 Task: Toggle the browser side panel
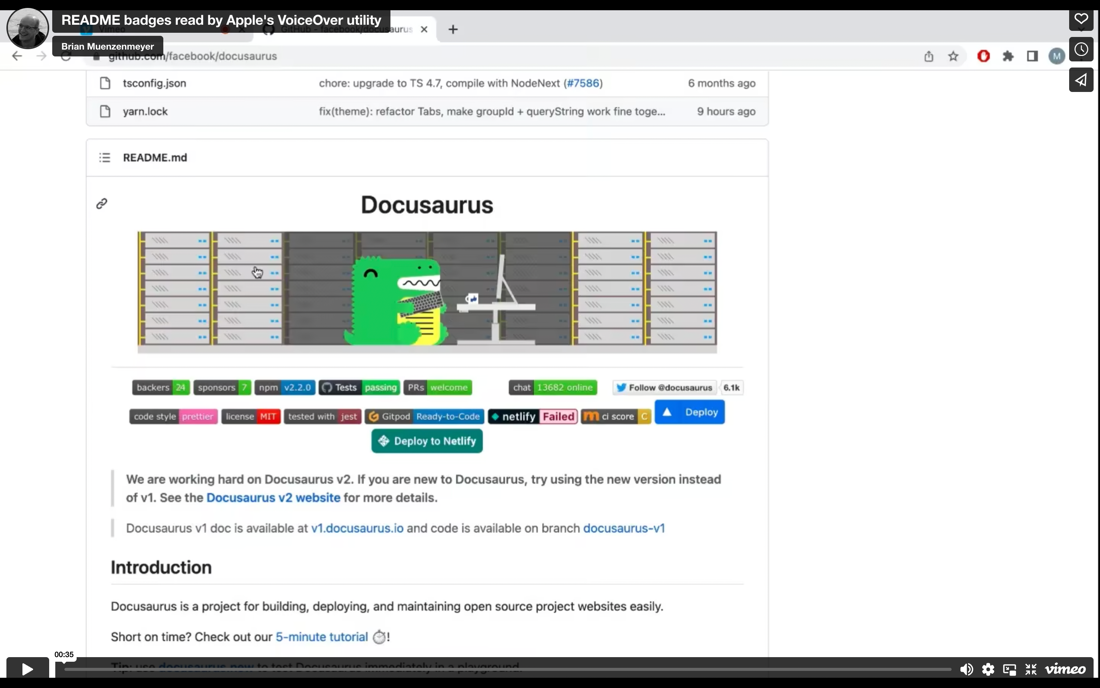pyautogui.click(x=1032, y=57)
